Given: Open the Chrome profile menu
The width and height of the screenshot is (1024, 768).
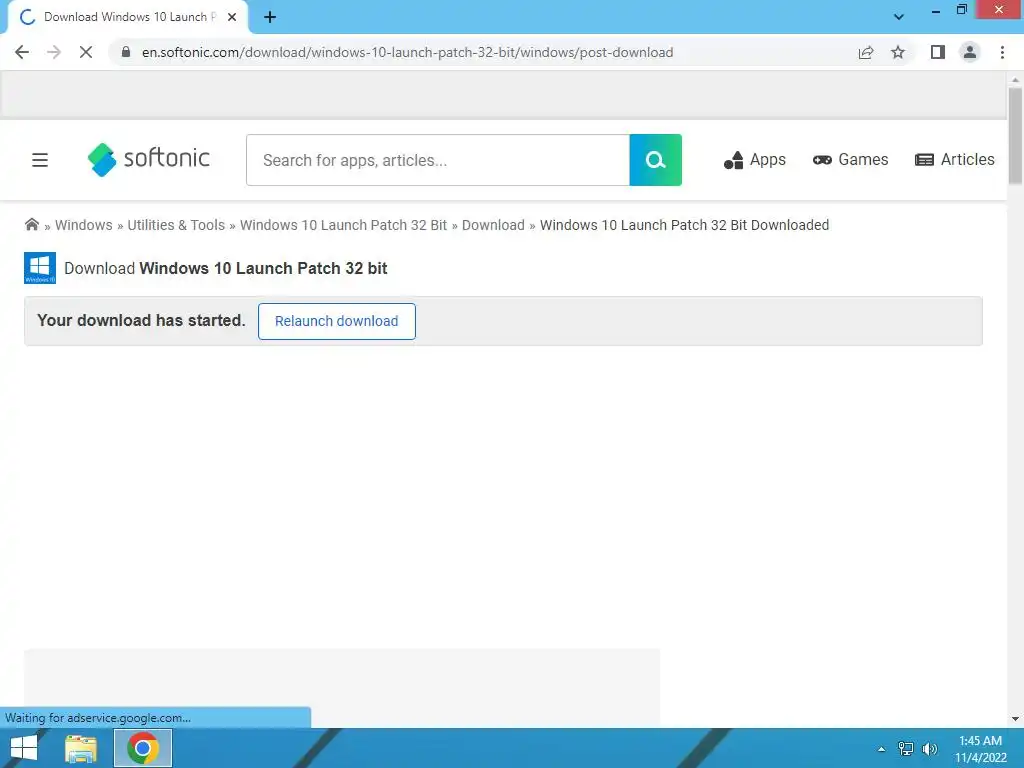Looking at the screenshot, I should [x=970, y=52].
